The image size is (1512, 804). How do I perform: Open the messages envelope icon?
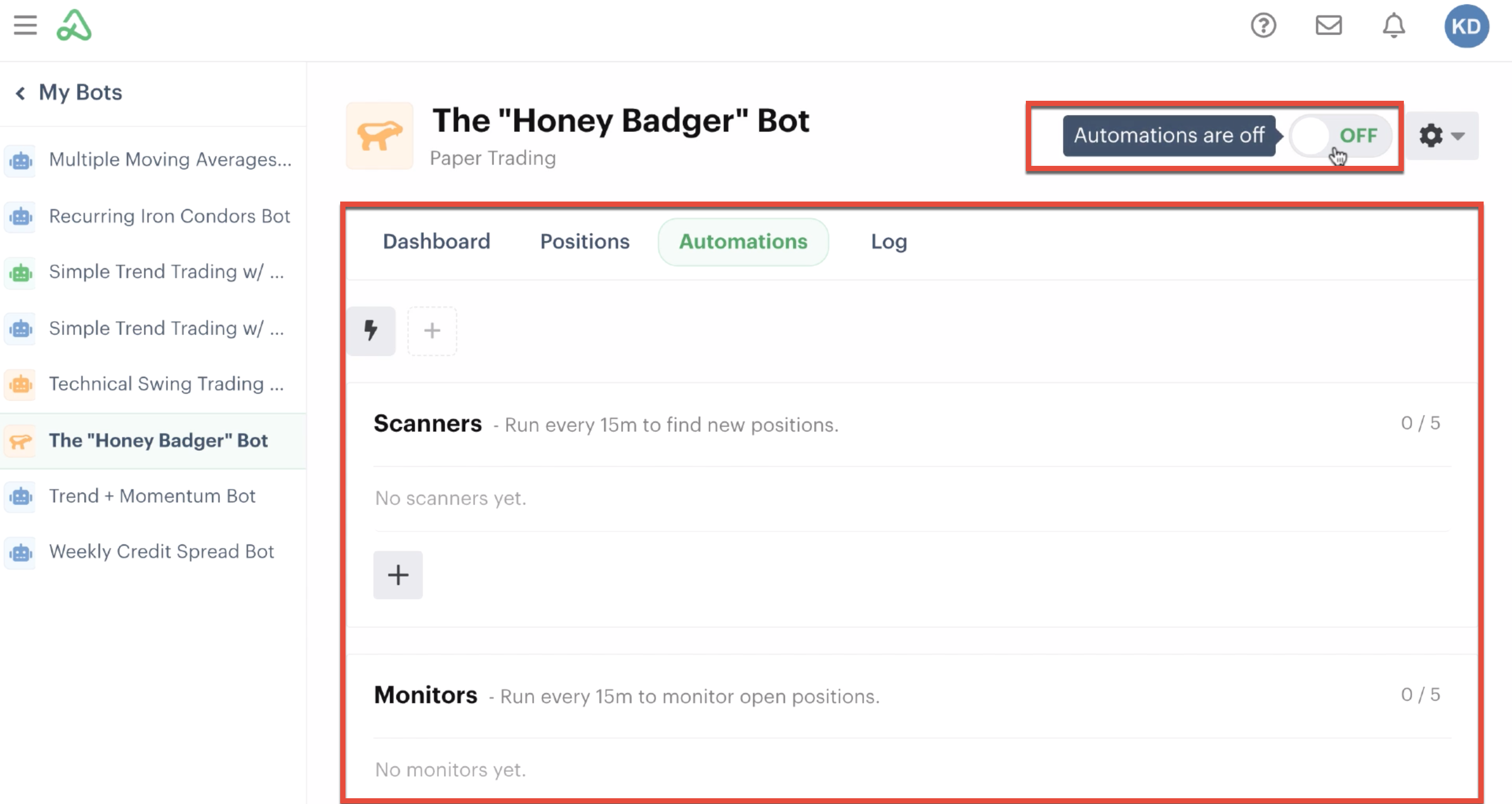click(1328, 25)
